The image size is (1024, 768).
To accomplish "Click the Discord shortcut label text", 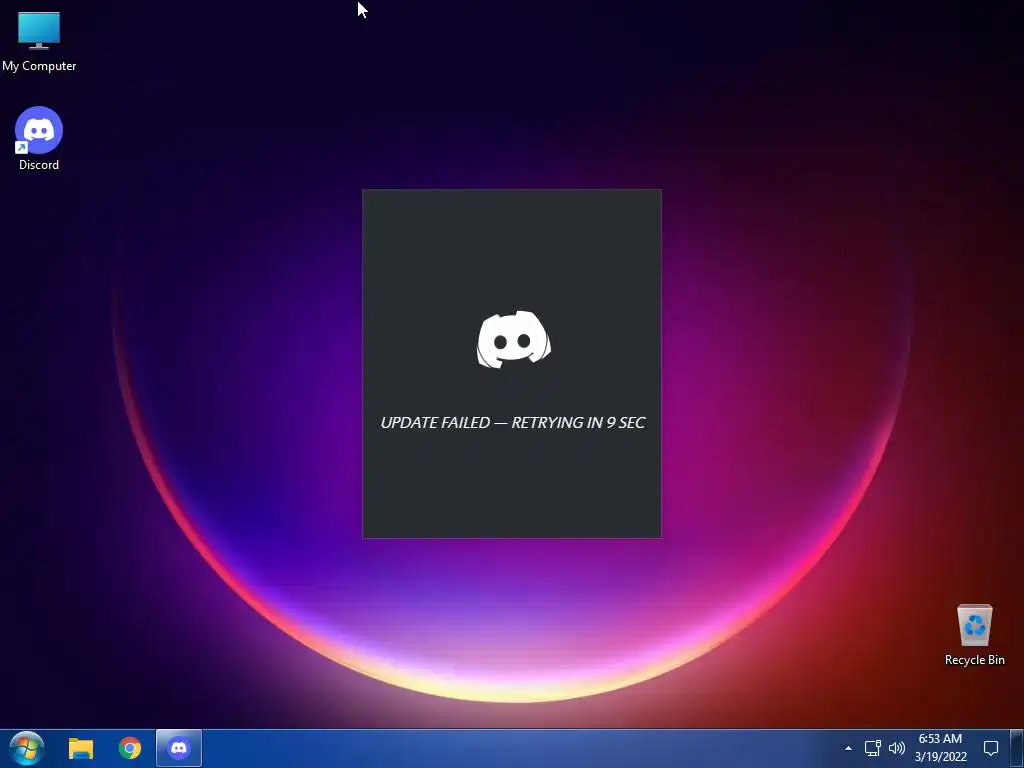I will [x=39, y=165].
